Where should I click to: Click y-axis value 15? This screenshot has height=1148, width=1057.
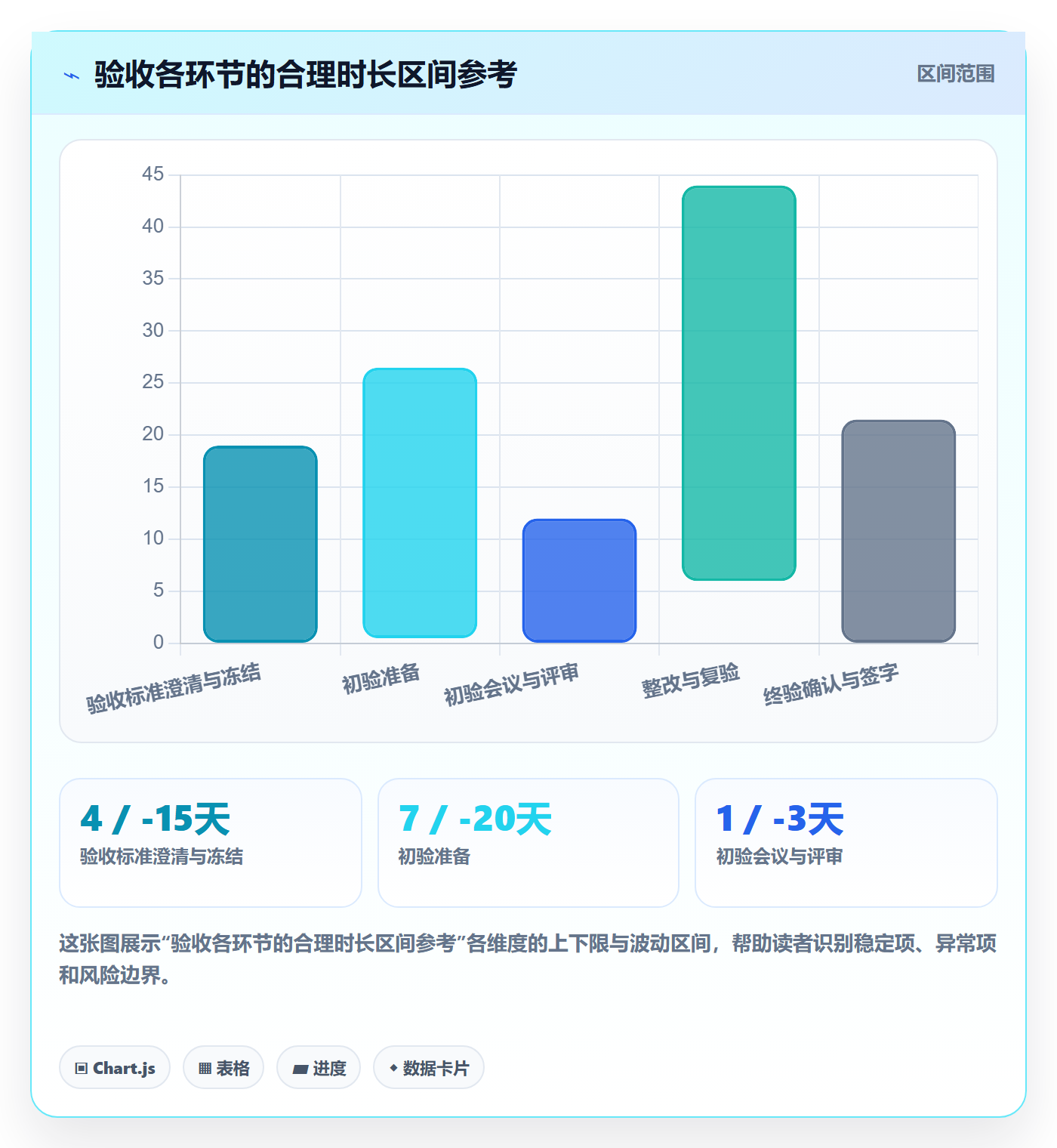click(x=153, y=486)
